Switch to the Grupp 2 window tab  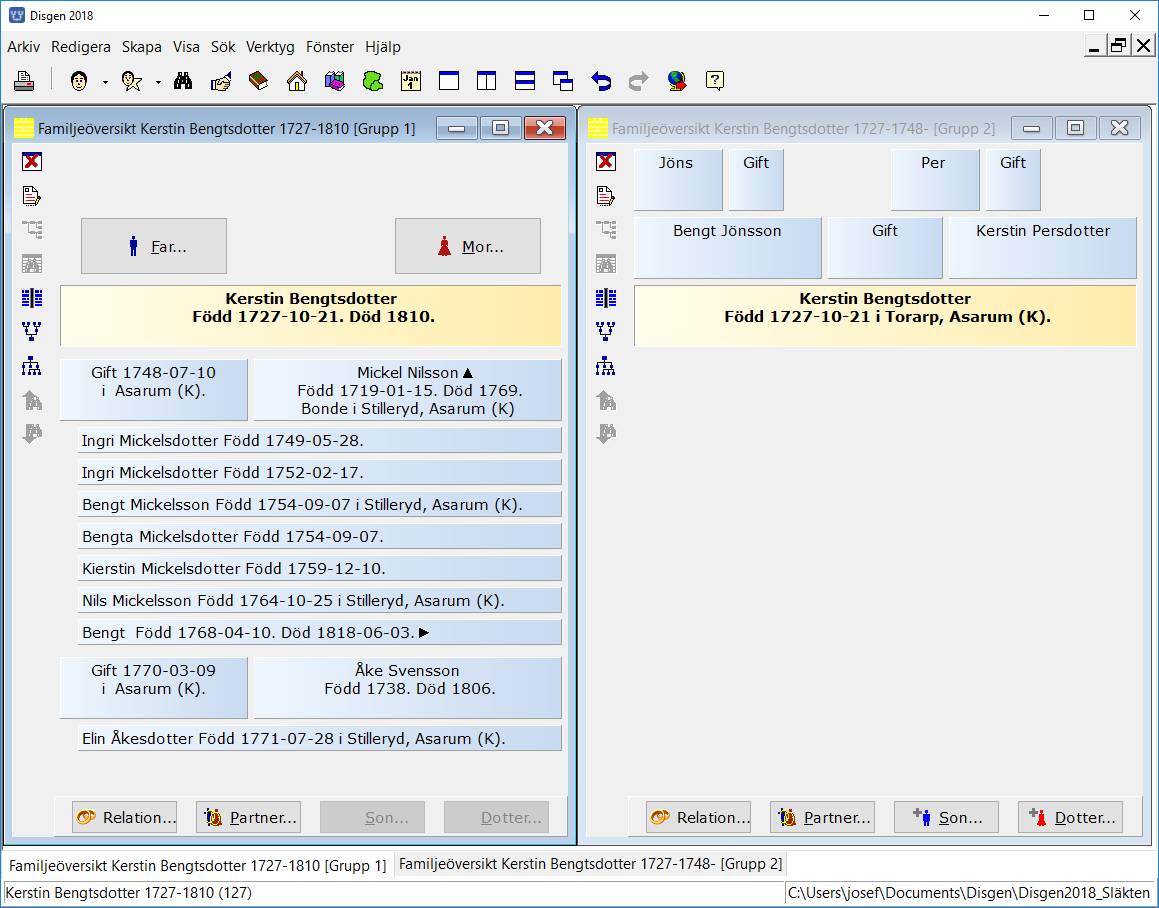click(x=590, y=864)
